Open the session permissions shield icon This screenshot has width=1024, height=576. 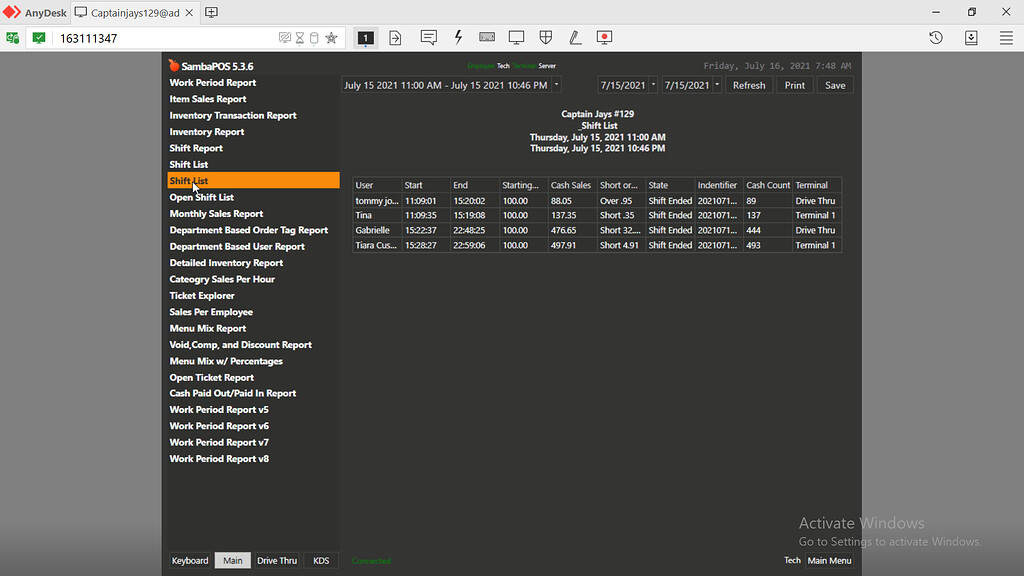pos(545,37)
